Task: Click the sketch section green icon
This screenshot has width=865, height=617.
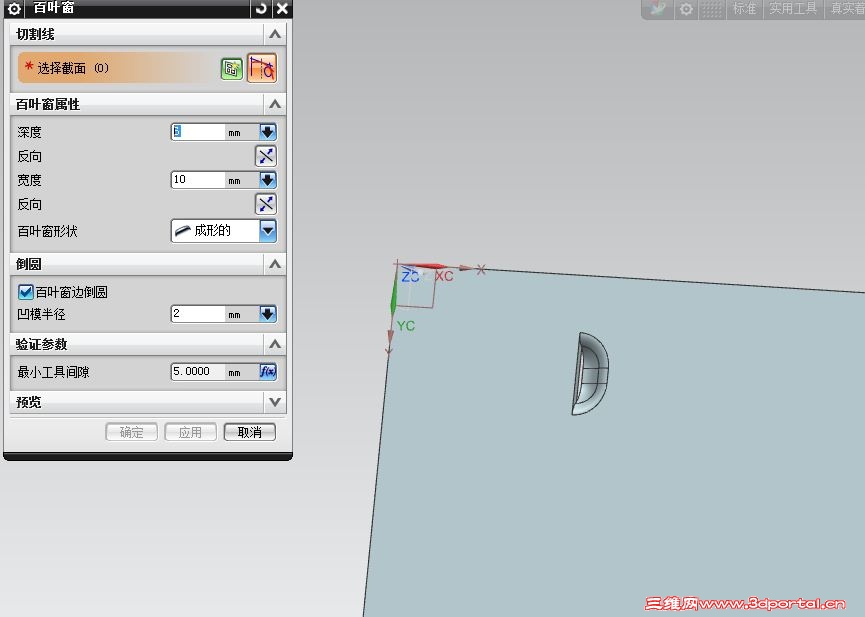Action: click(232, 68)
